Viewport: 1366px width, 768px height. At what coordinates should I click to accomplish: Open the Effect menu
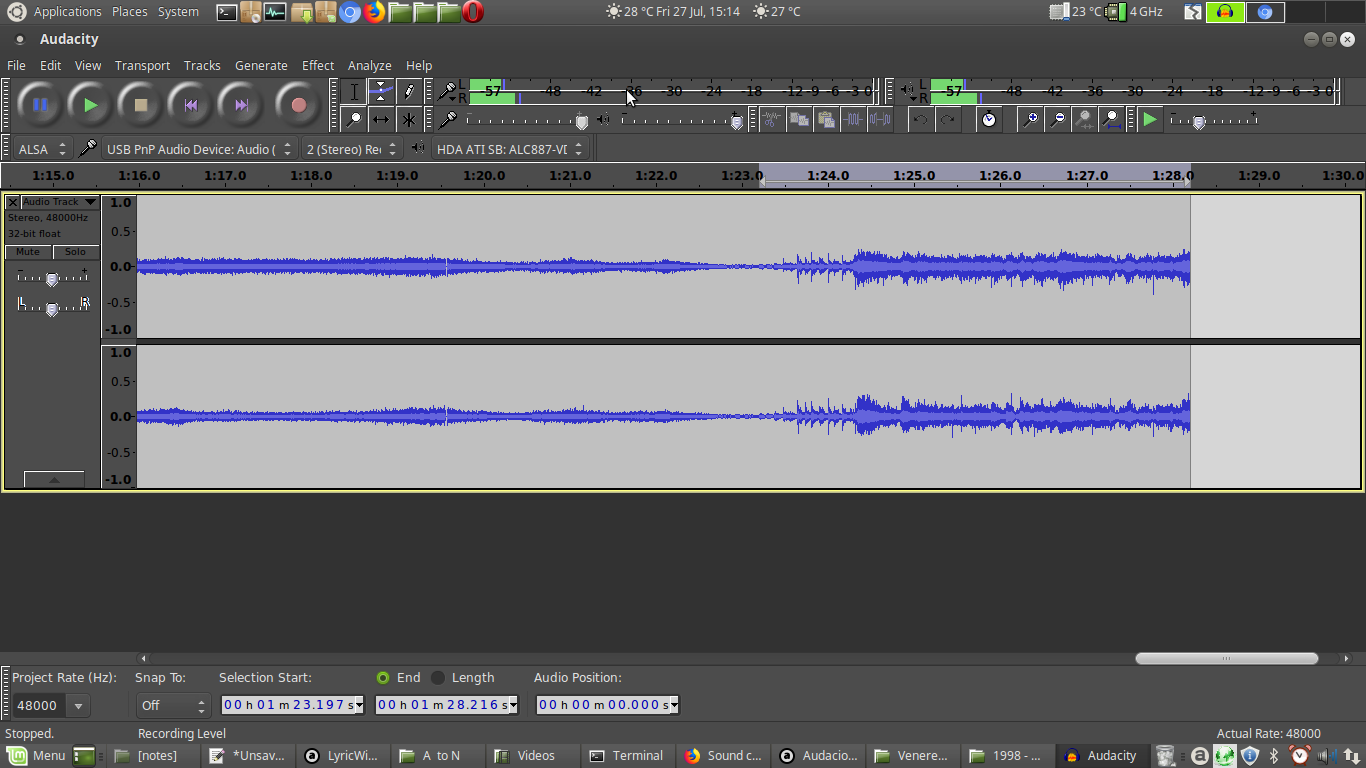click(318, 65)
